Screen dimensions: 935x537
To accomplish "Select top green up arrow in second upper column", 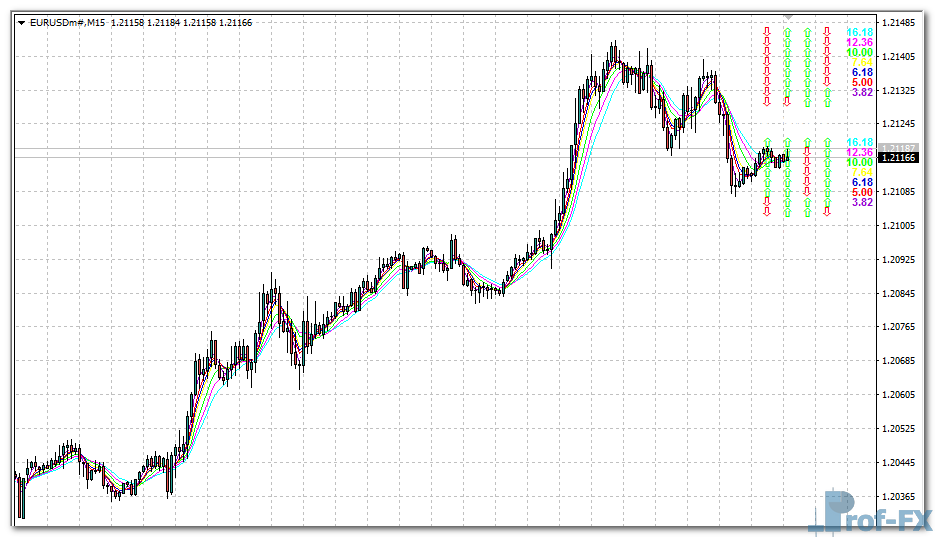I will [787, 32].
